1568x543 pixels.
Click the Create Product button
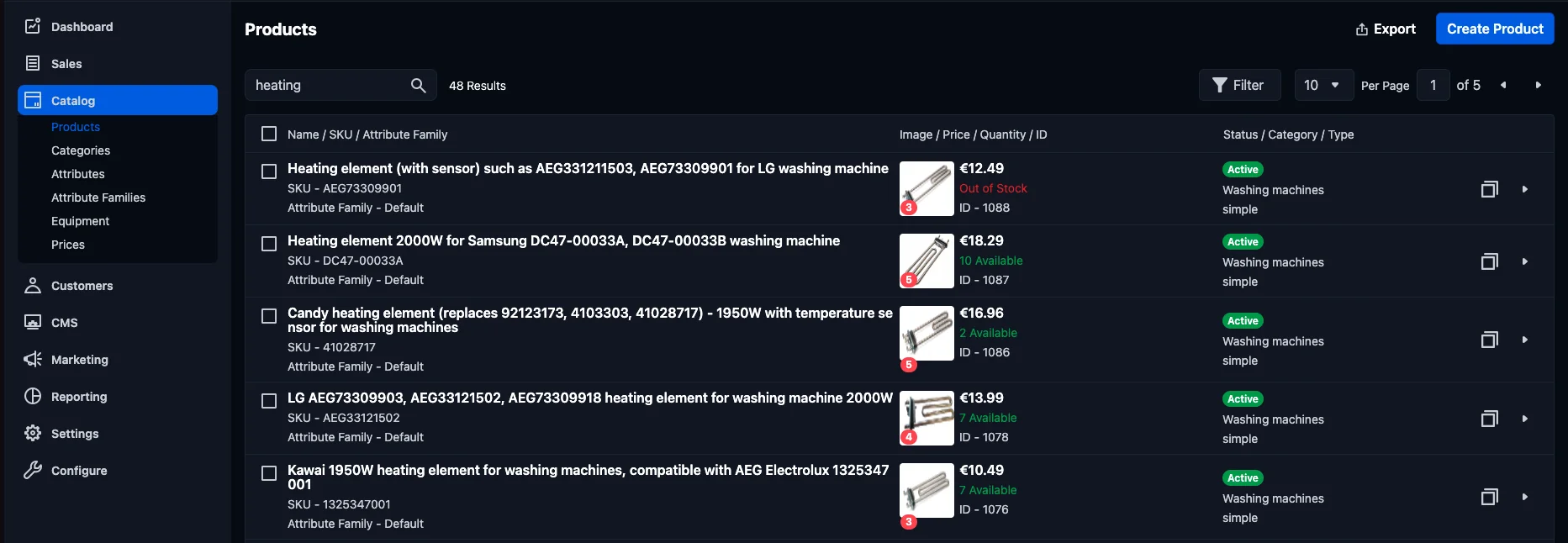[x=1495, y=29]
